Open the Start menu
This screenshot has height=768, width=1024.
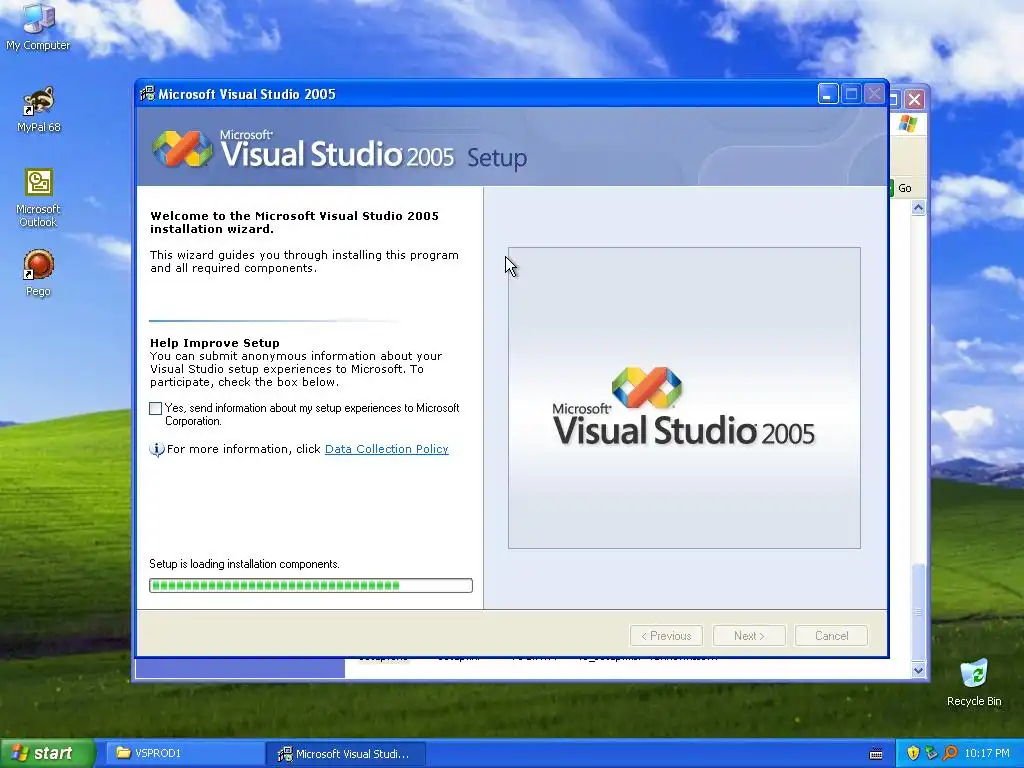(x=47, y=754)
